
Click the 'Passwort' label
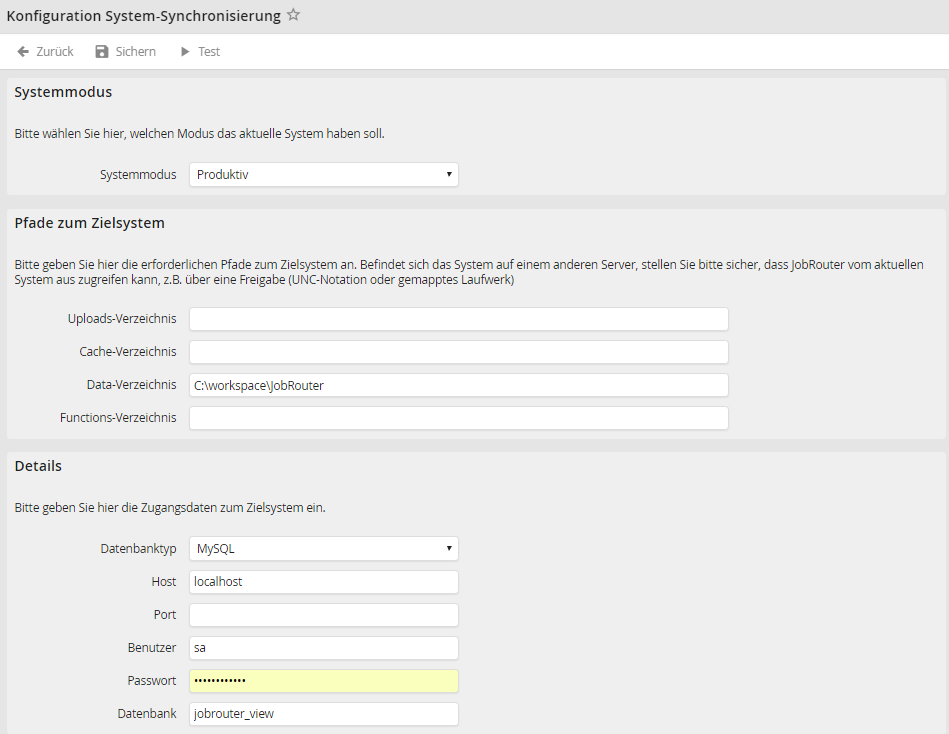(x=152, y=680)
